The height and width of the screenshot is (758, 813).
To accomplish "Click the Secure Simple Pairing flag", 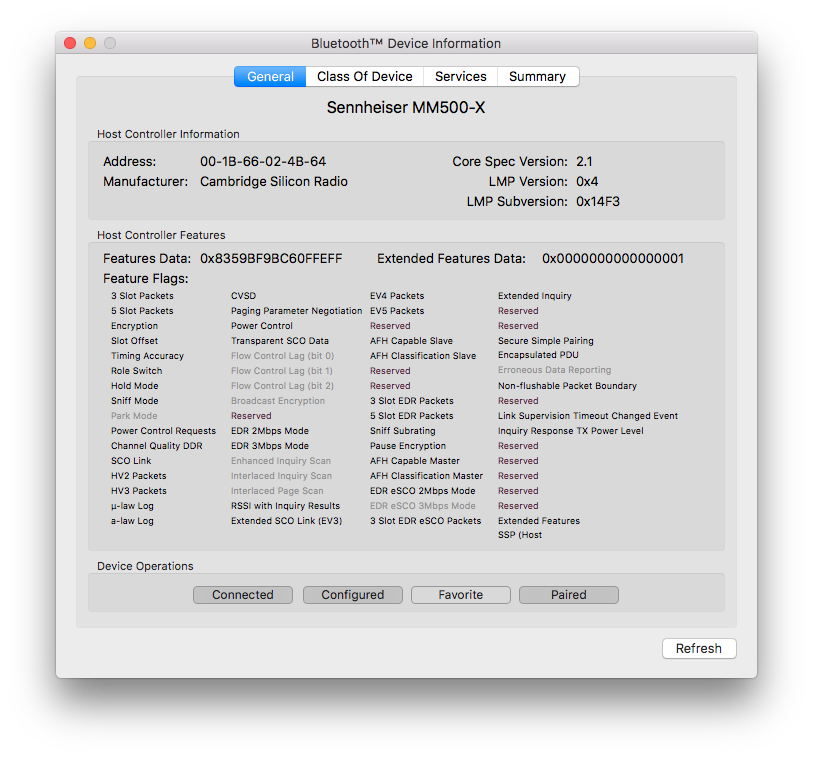I will point(545,341).
